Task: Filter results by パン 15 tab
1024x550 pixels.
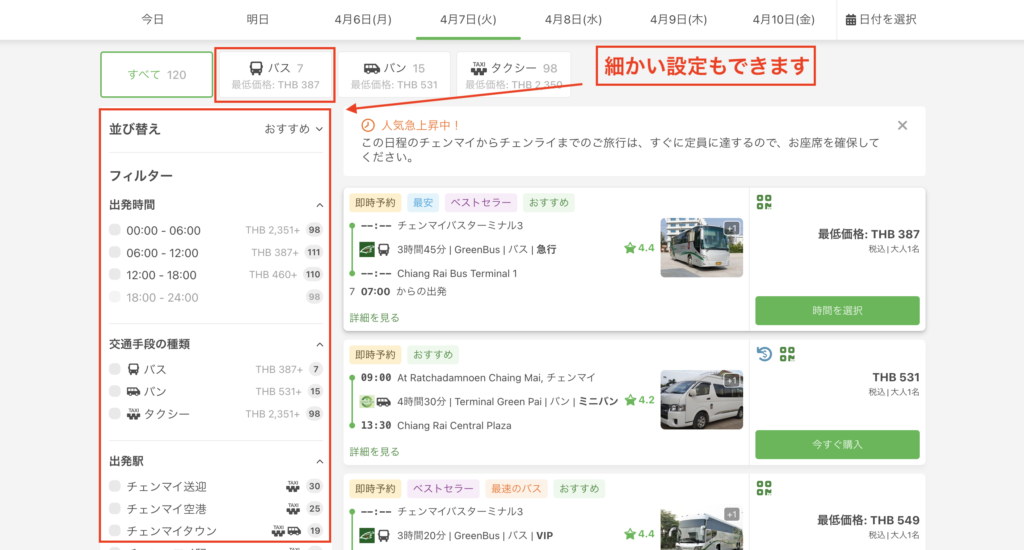Action: point(394,74)
